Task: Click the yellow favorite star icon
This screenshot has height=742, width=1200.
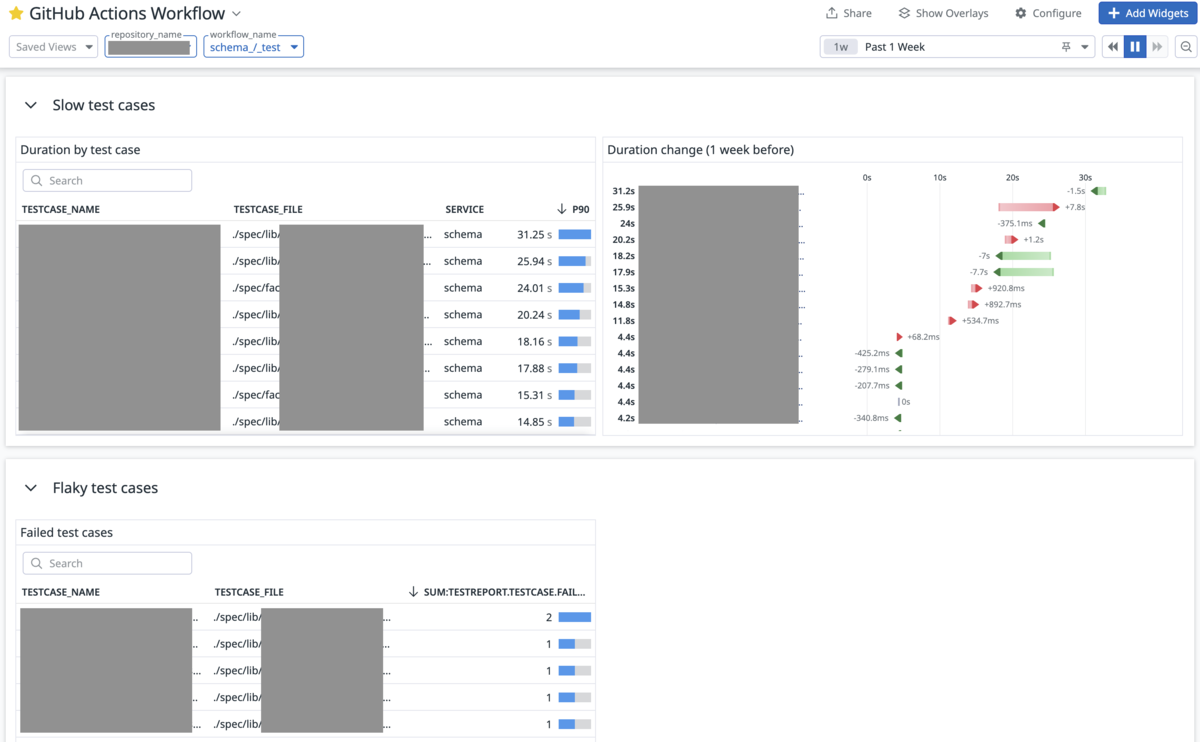Action: (16, 14)
